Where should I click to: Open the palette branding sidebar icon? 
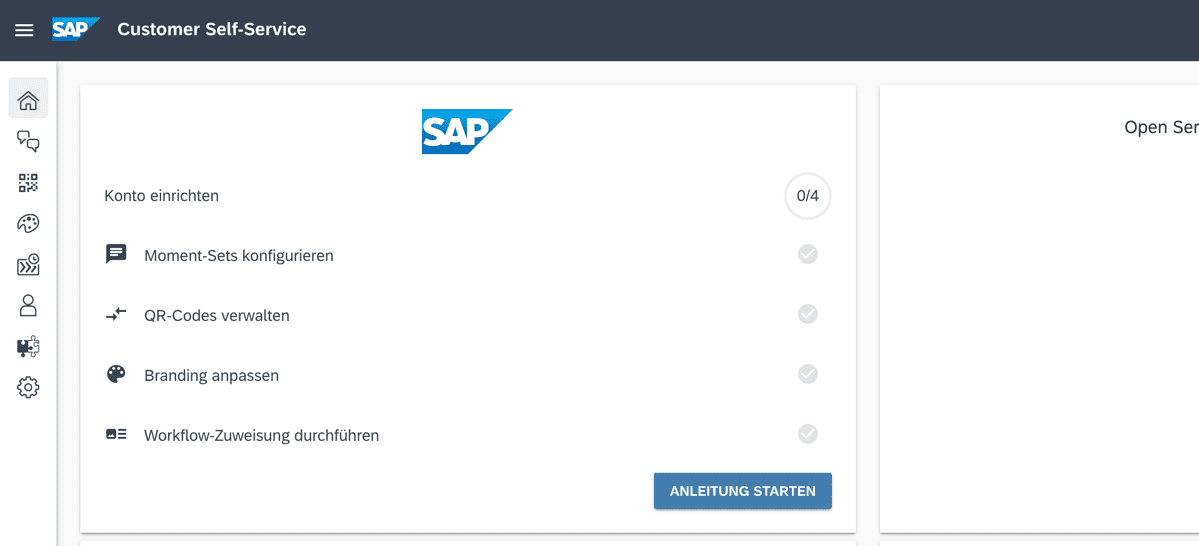28,224
